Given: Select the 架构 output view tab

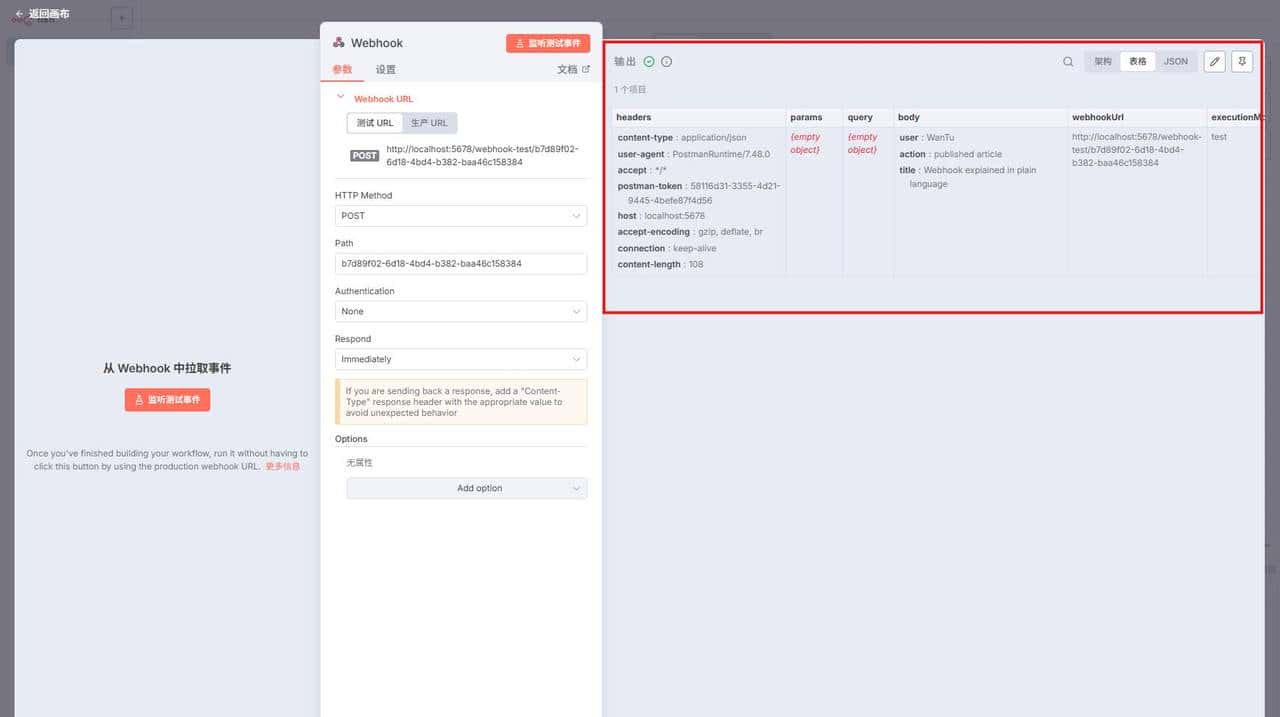Looking at the screenshot, I should click(x=1101, y=61).
